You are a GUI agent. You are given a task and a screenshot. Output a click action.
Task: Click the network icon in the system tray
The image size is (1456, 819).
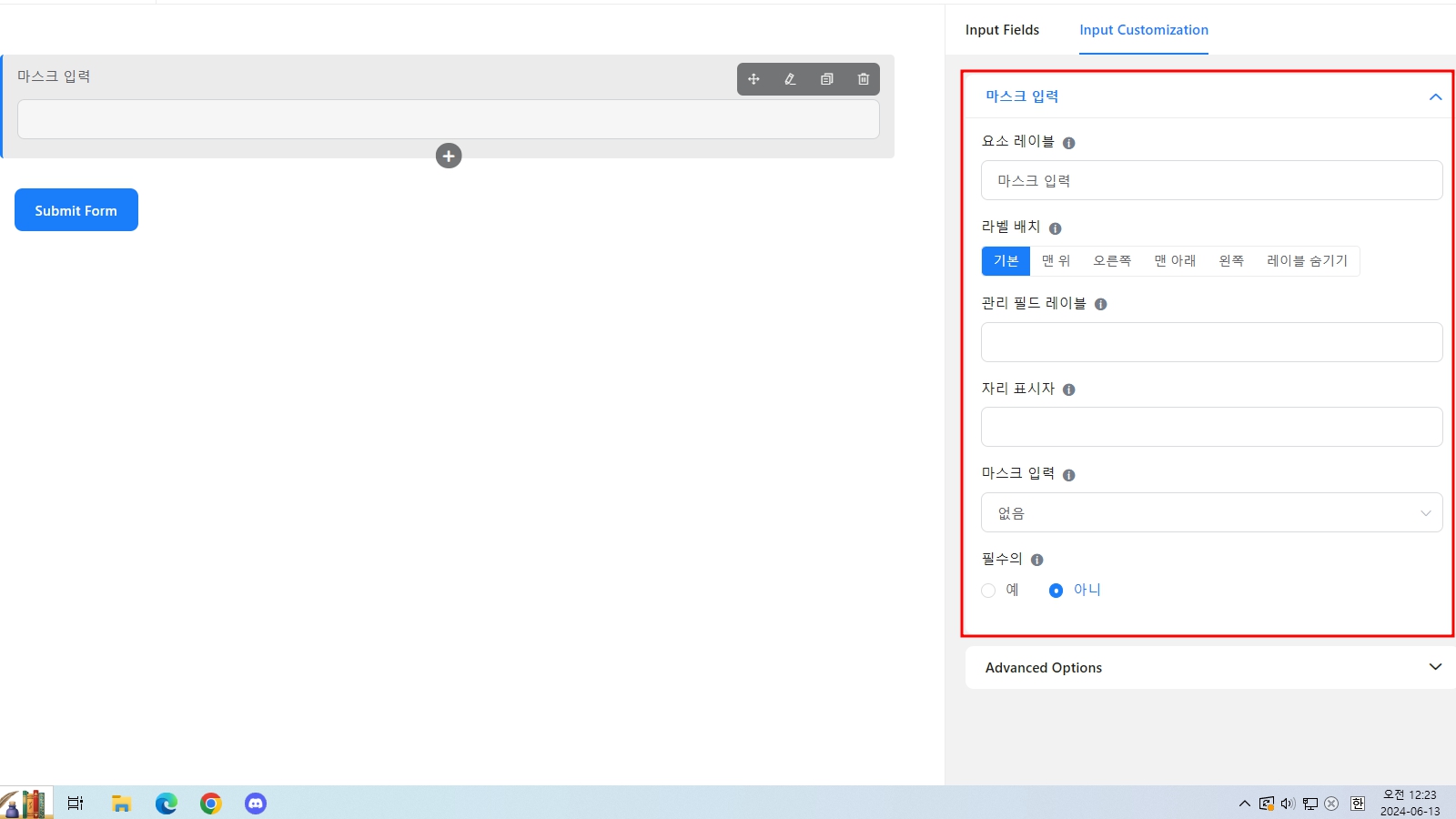click(1310, 803)
